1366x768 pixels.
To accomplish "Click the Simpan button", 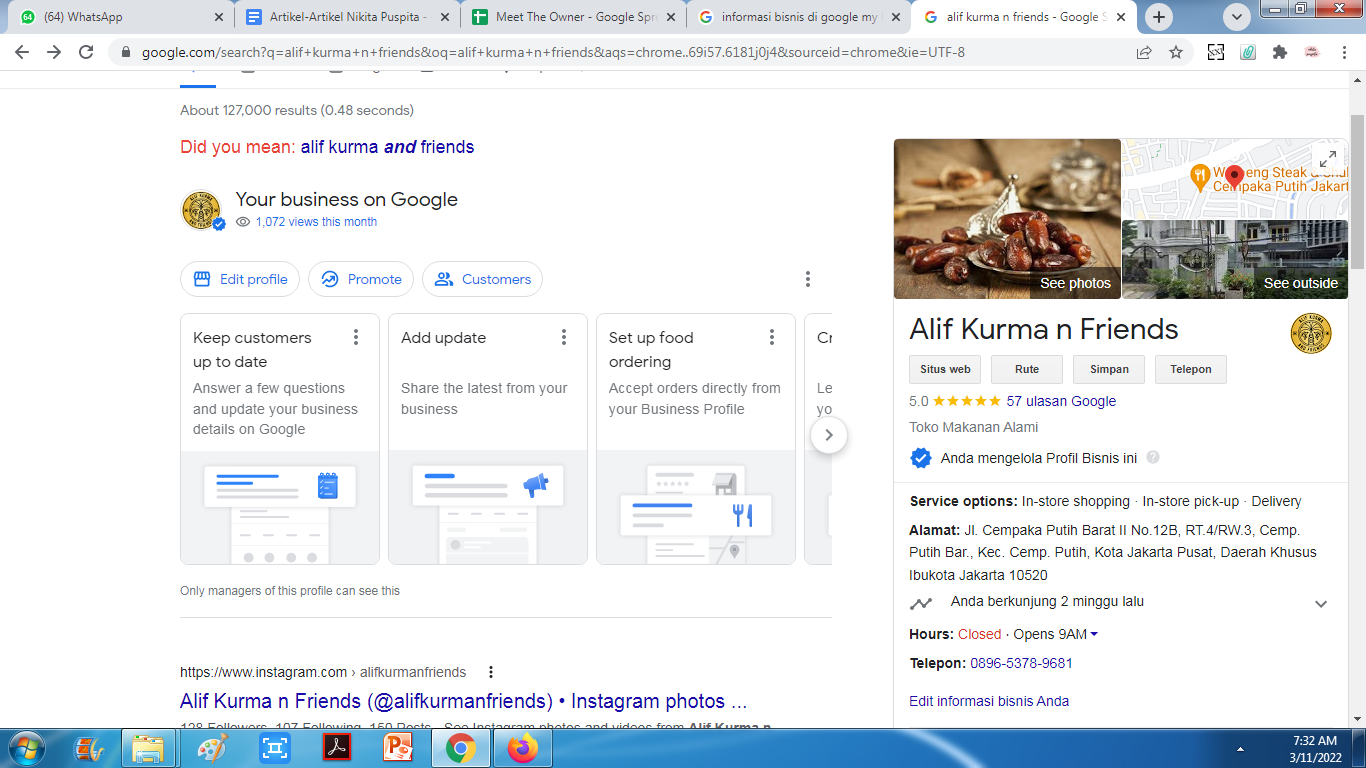I will (x=1109, y=369).
